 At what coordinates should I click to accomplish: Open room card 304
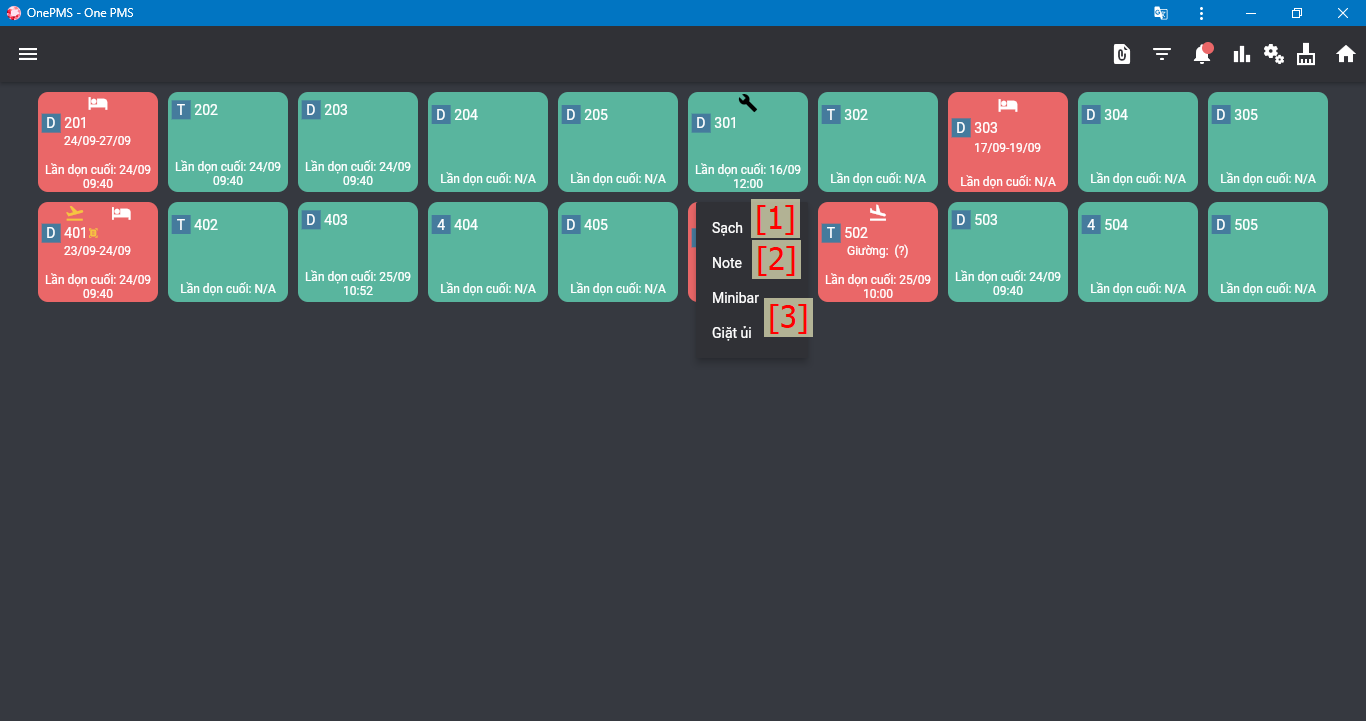tap(1138, 142)
